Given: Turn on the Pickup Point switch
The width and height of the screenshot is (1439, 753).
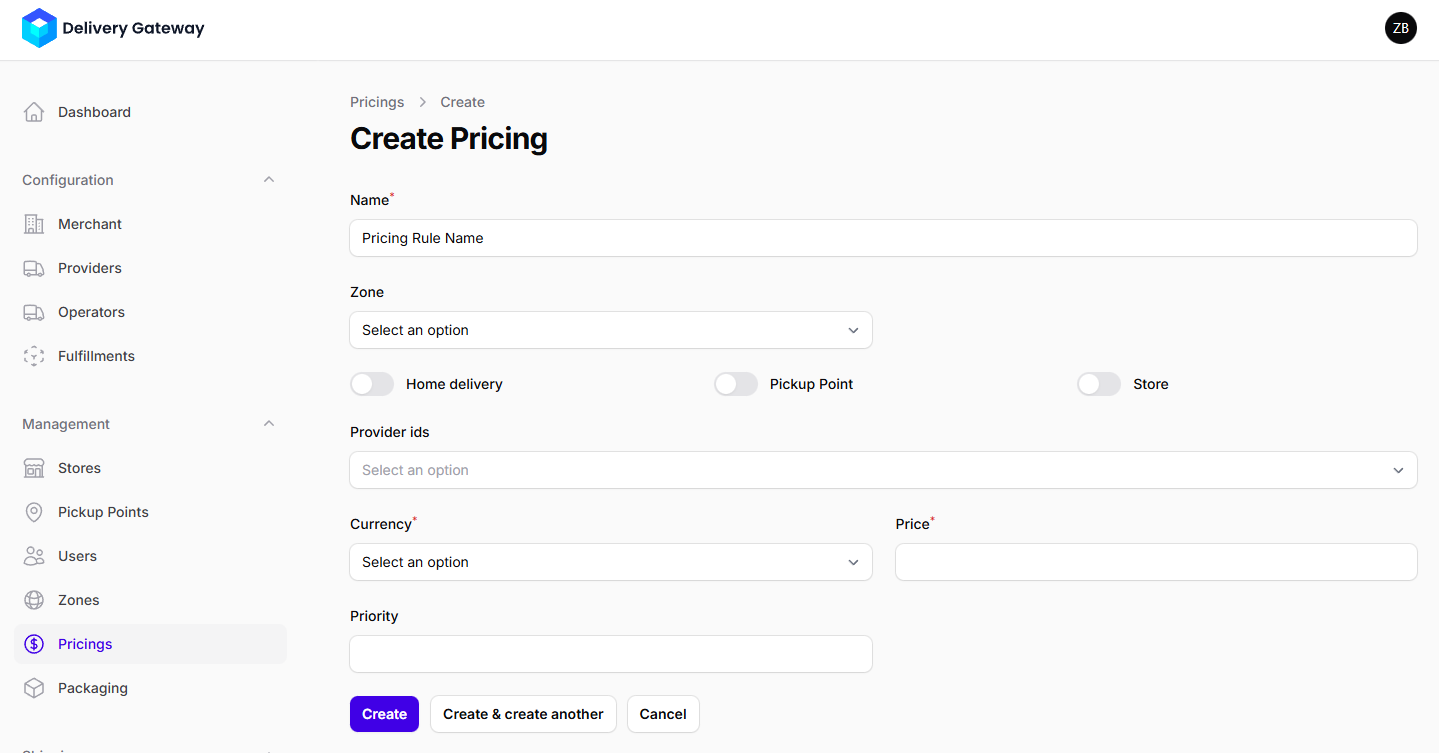Looking at the screenshot, I should pos(736,384).
